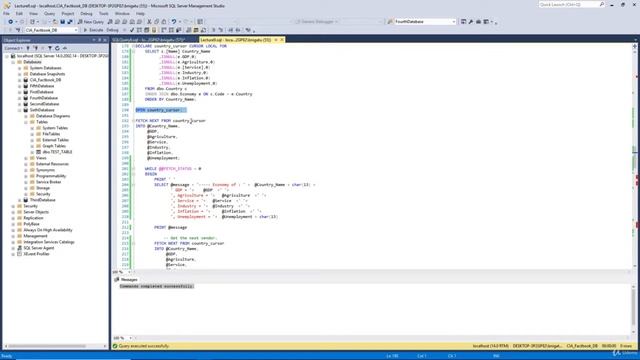Collapse the DECLARE country_cursor code region

[x=133, y=46]
